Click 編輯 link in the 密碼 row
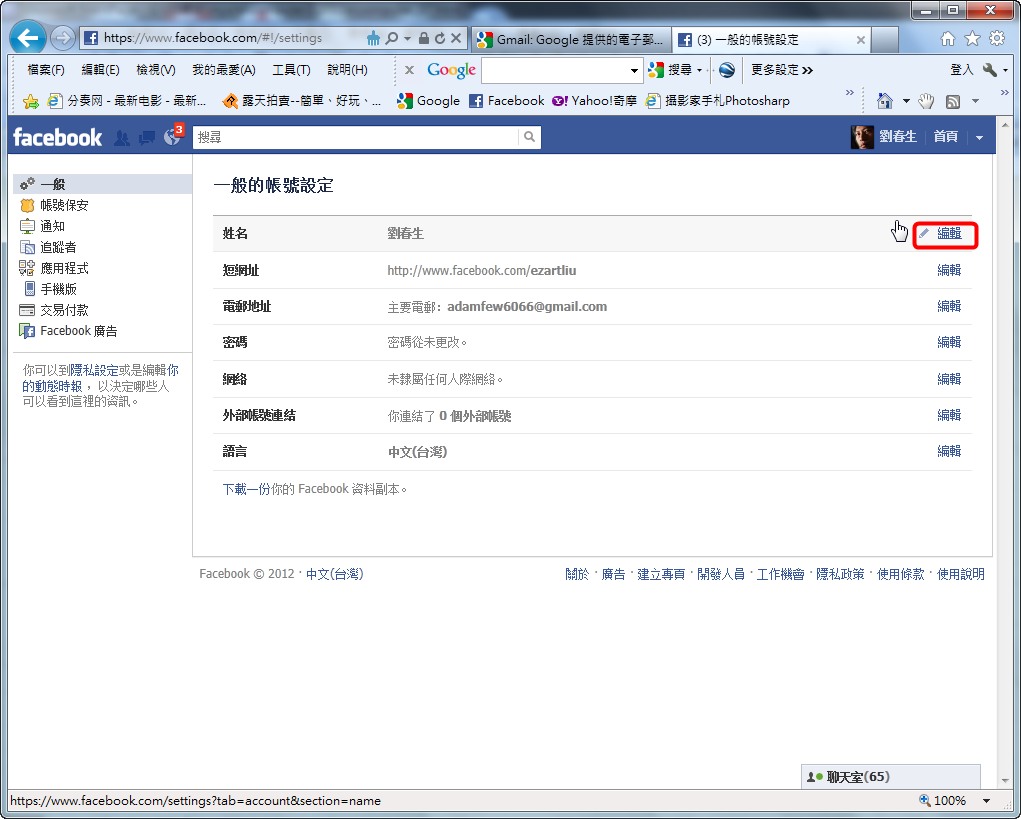This screenshot has height=819, width=1021. pos(949,342)
